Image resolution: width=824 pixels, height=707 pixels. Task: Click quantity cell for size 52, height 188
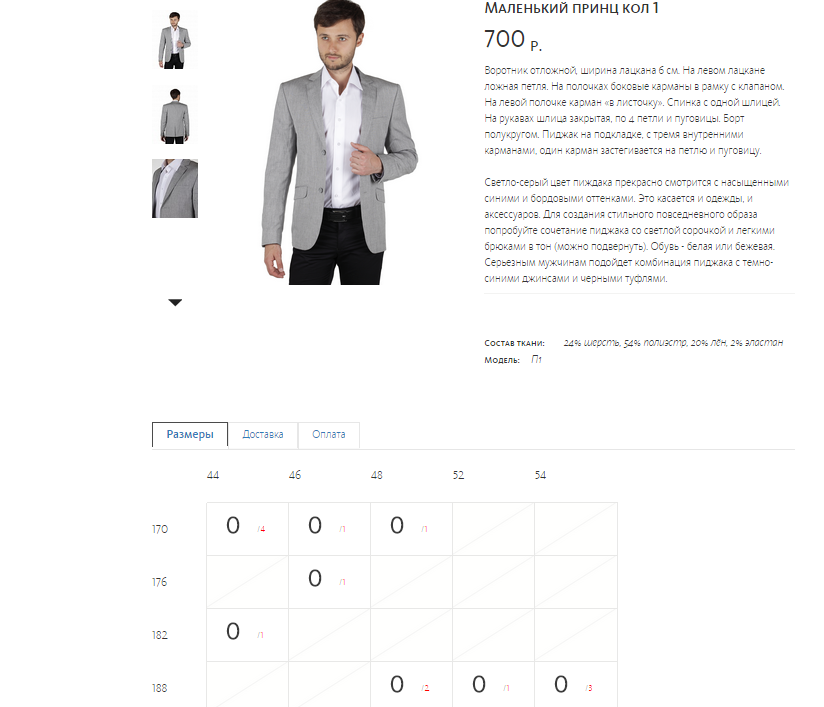(493, 685)
